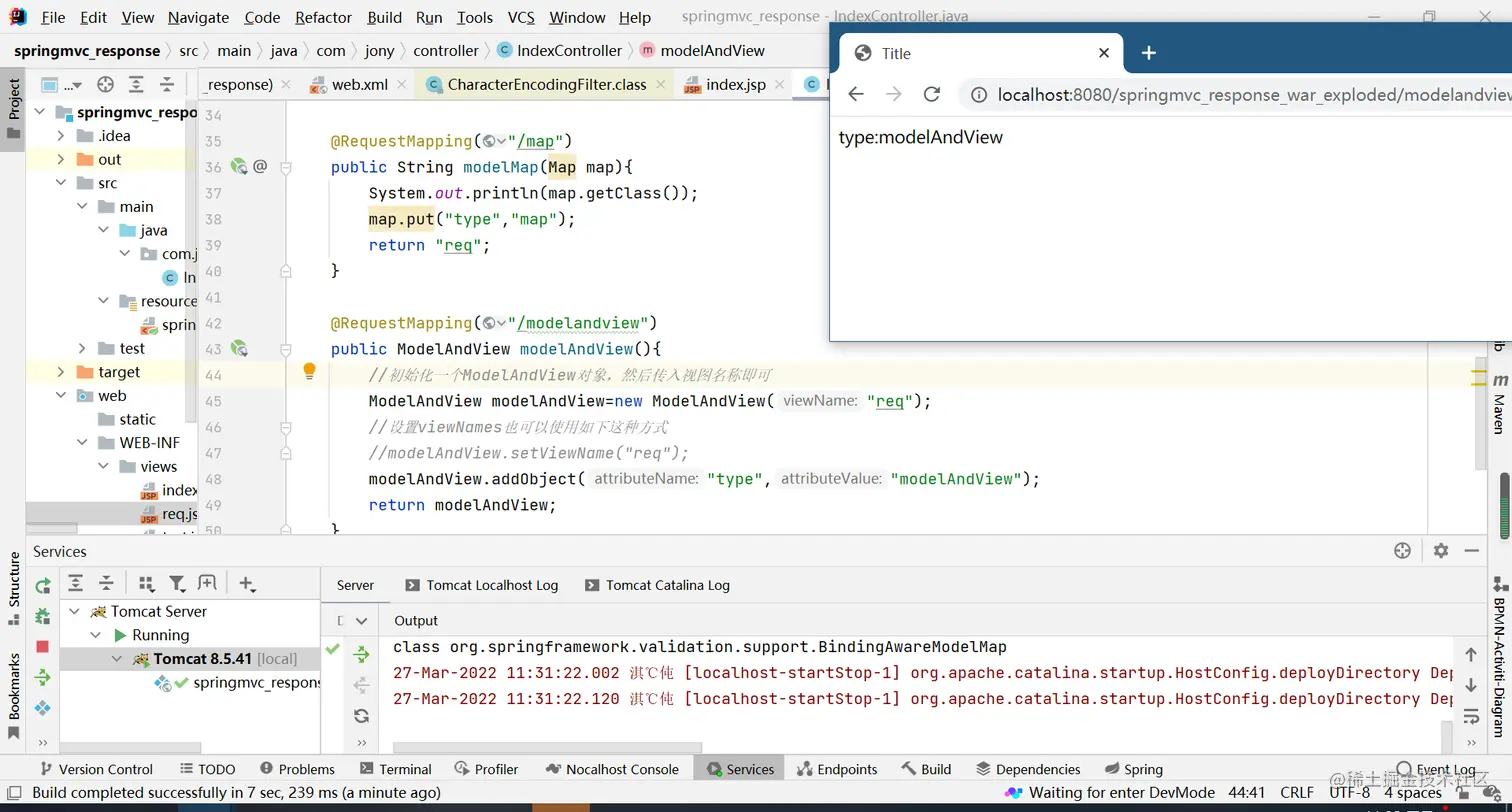Click the red Stop server icon
This screenshot has height=812, width=1512.
tap(42, 647)
